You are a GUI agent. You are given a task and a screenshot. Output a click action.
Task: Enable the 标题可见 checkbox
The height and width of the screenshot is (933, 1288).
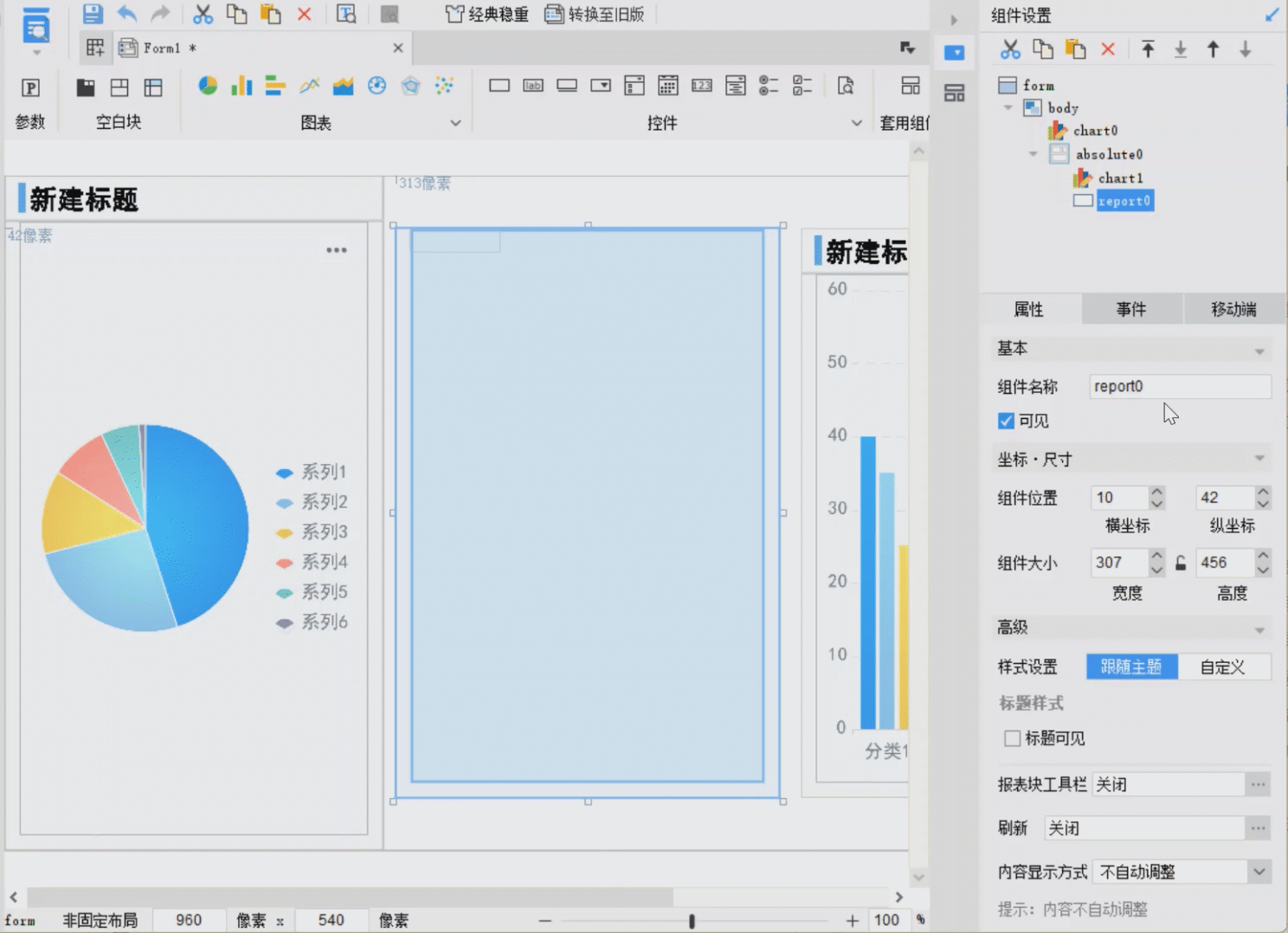click(1012, 738)
